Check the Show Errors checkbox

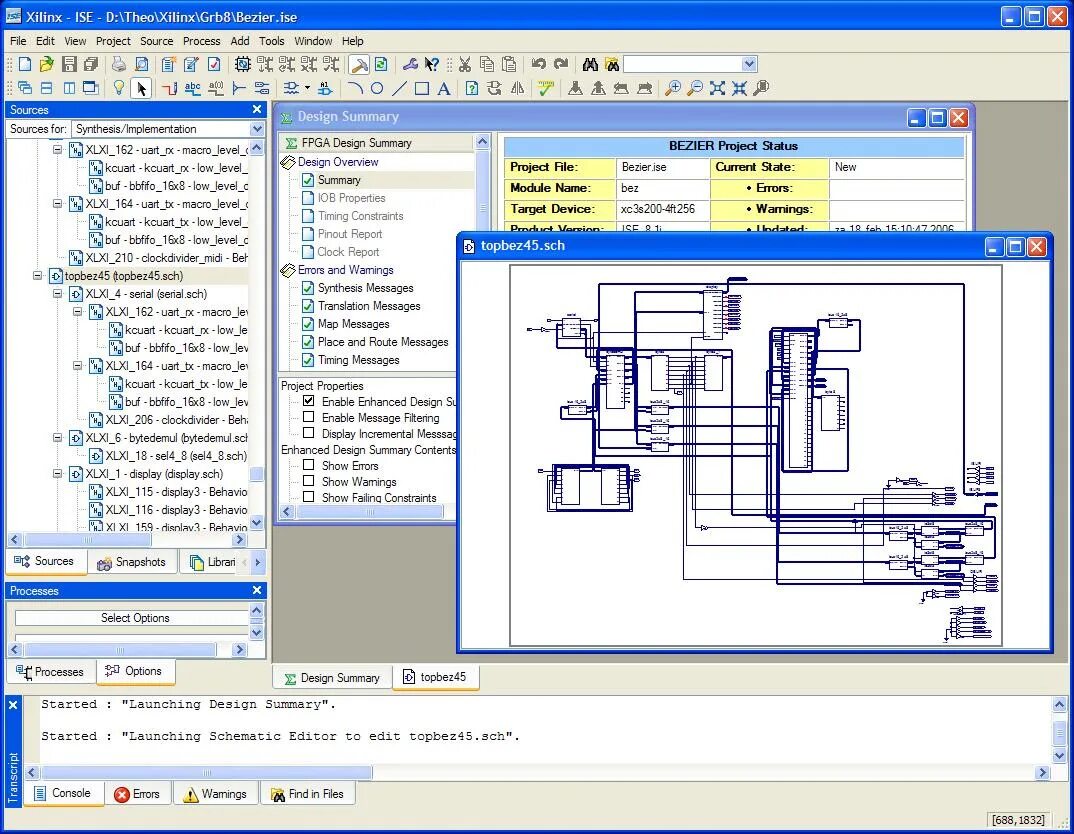pos(309,465)
